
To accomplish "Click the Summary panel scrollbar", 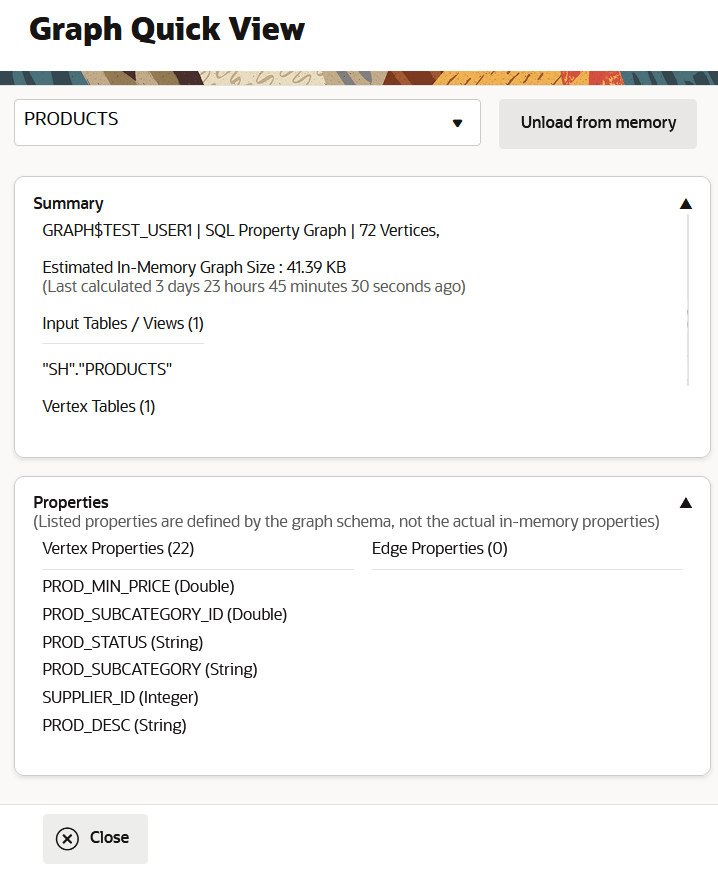I will coord(688,300).
